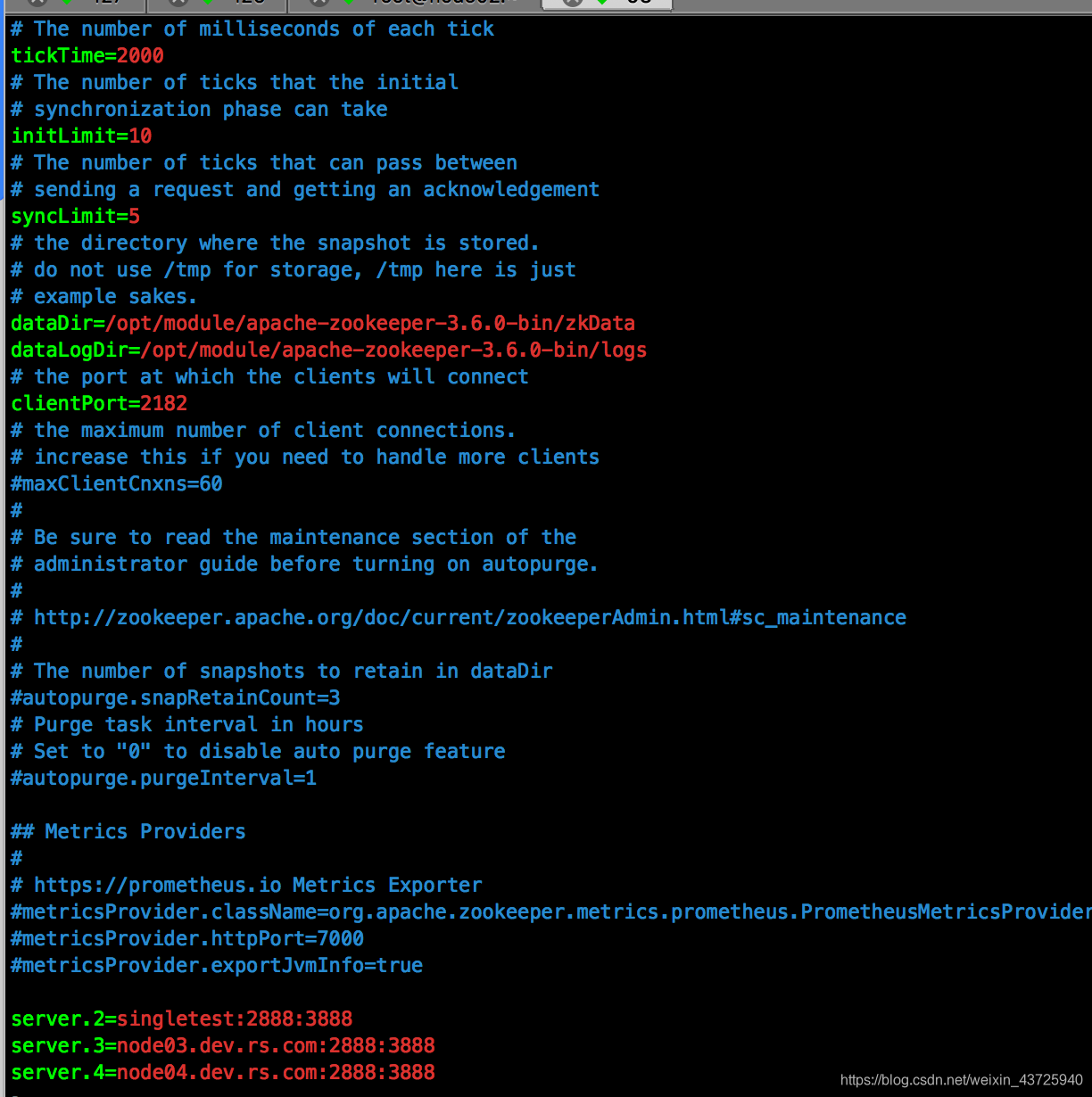Click comment 'Purge task interval in hours'
This screenshot has height=1097, width=1092.
[x=187, y=724]
